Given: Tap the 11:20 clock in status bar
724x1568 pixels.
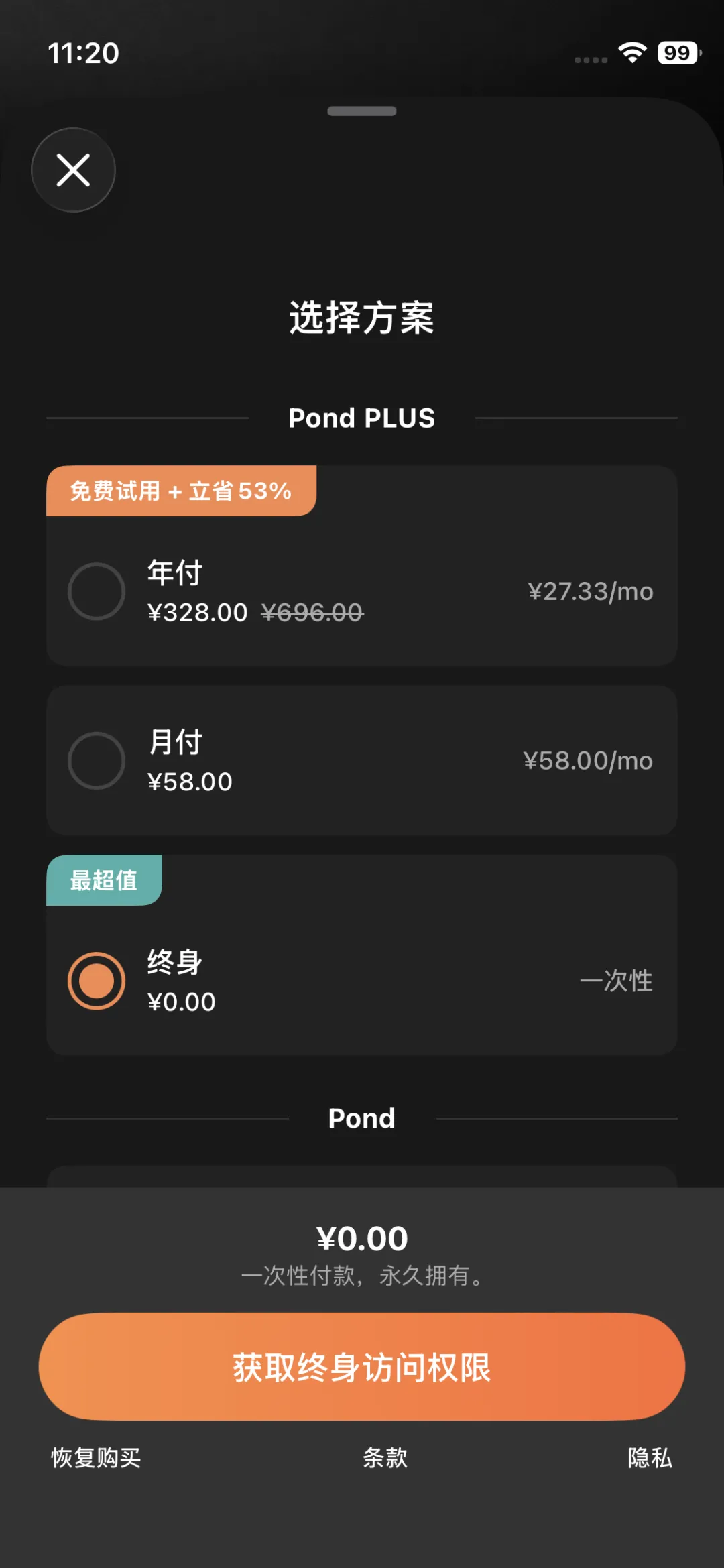Looking at the screenshot, I should coord(83,53).
